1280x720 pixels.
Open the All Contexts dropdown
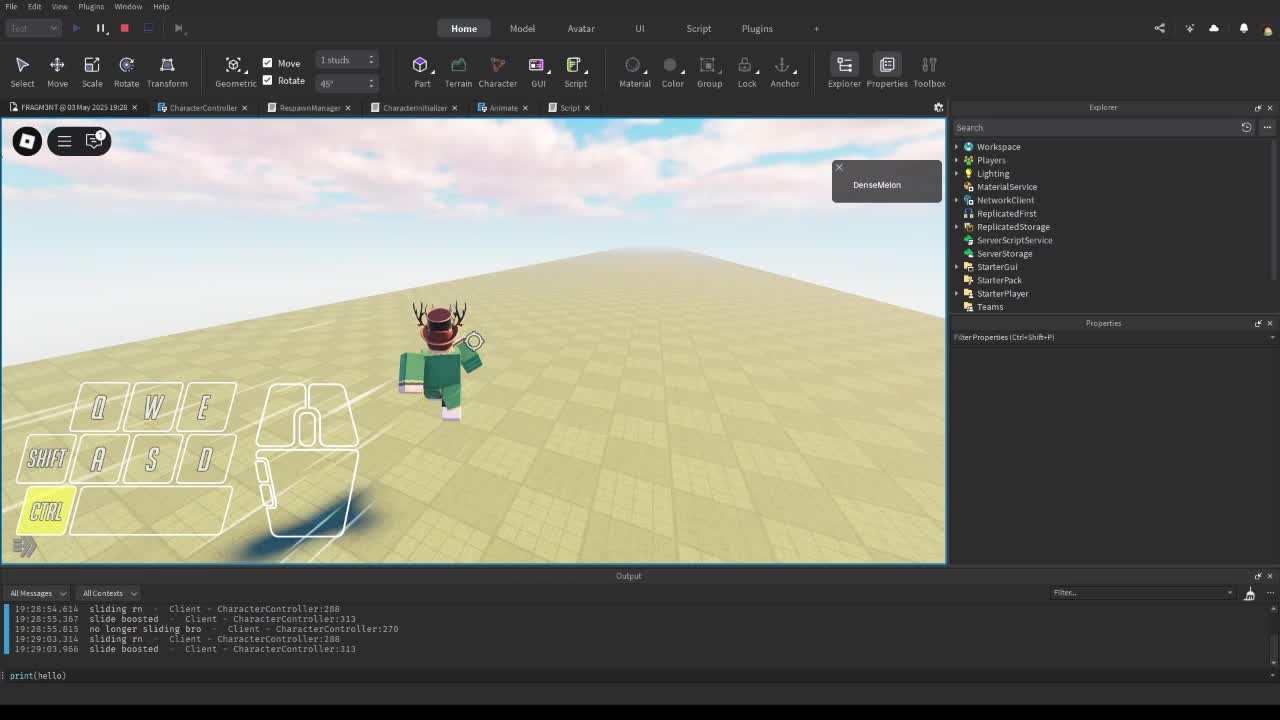click(x=109, y=593)
